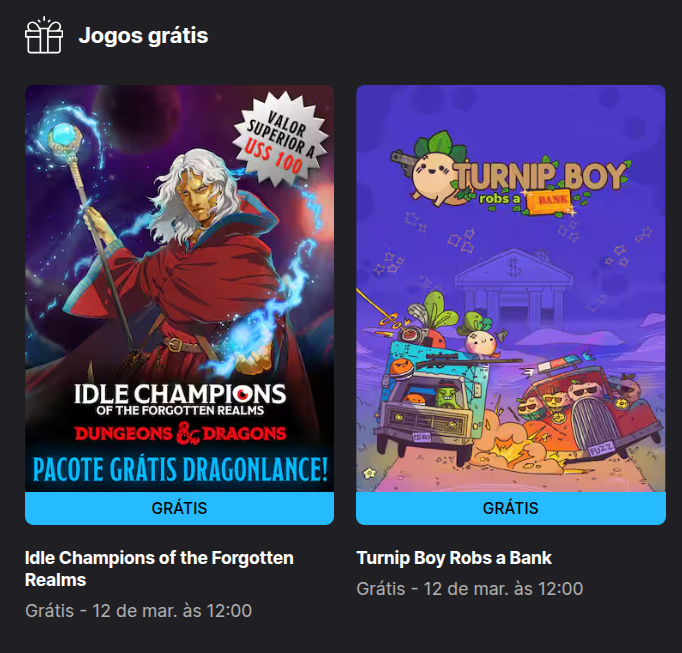Click the Dungeons & Dragons logo
The height and width of the screenshot is (653, 682).
tap(180, 434)
